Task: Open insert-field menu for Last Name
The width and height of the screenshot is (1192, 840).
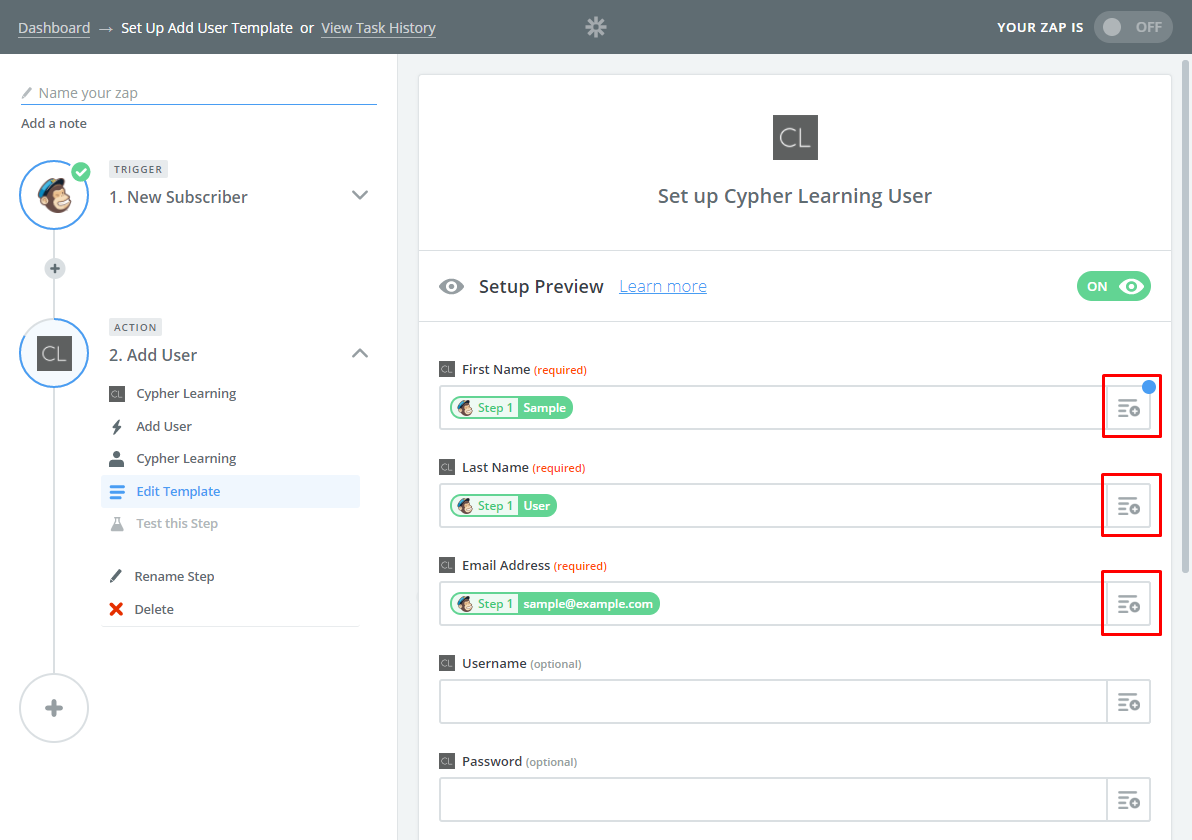Action: click(1129, 506)
